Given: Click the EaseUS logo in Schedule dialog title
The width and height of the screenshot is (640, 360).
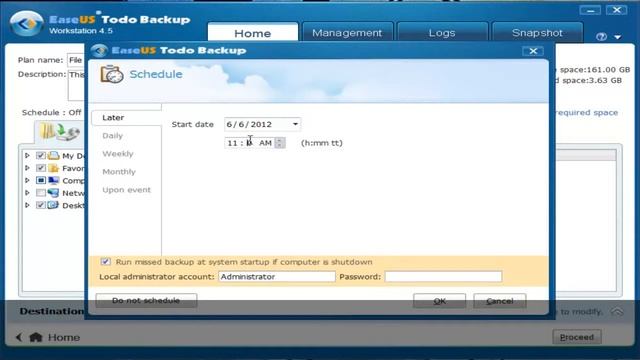Looking at the screenshot, I should pyautogui.click(x=99, y=50).
